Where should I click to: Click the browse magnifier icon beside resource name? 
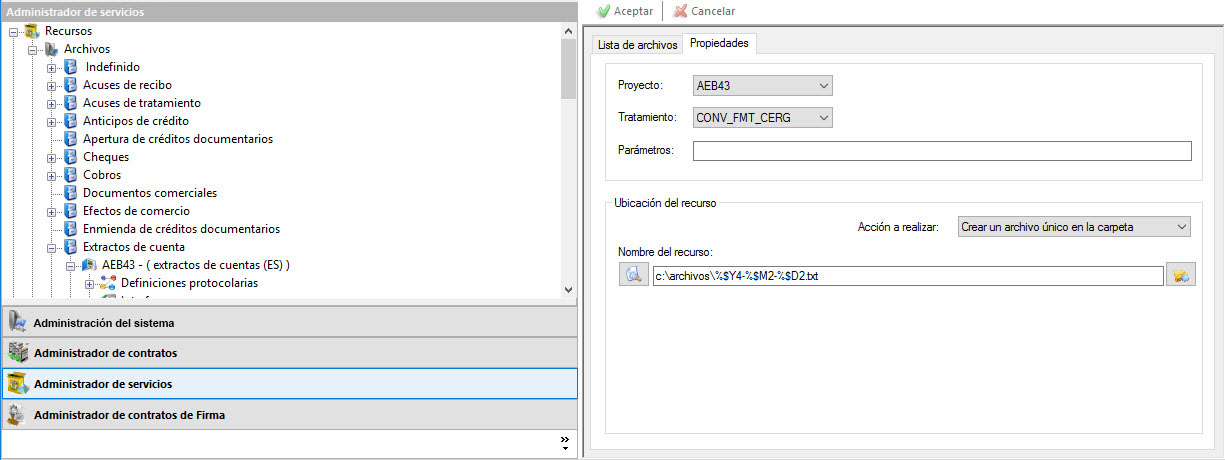coord(634,275)
